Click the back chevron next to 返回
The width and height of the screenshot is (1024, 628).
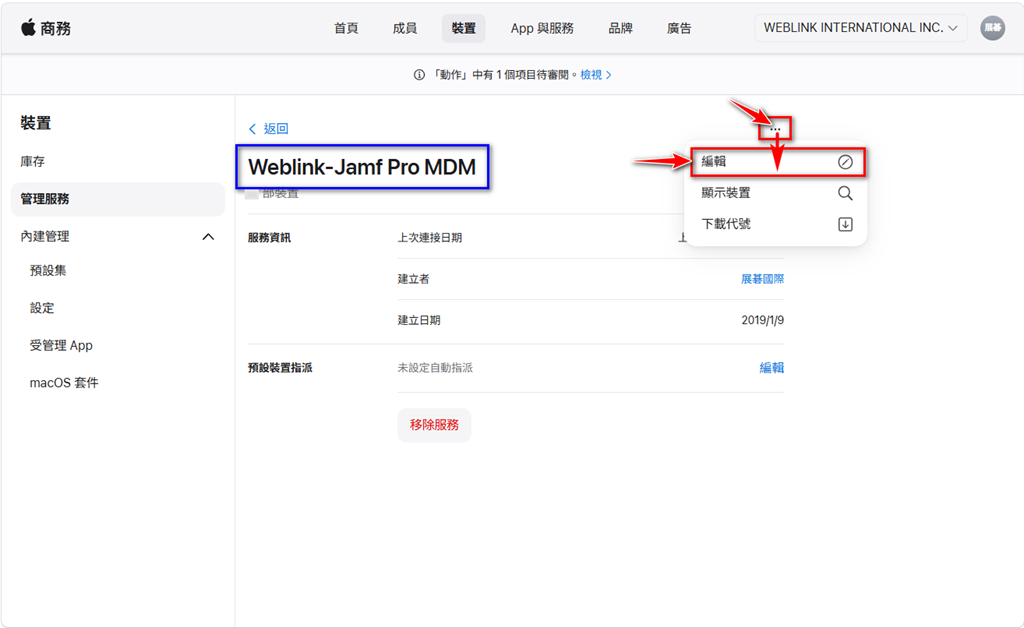pos(252,129)
